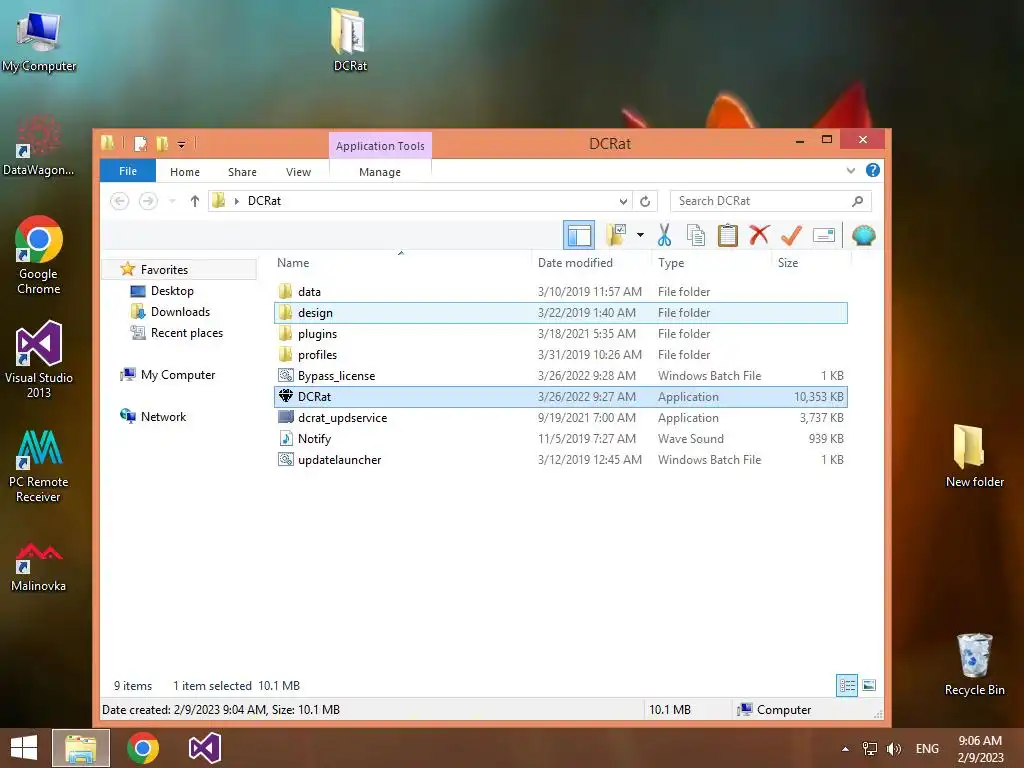The image size is (1024, 768).
Task: Select the Recycle Bin desktop icon
Action: click(x=974, y=665)
